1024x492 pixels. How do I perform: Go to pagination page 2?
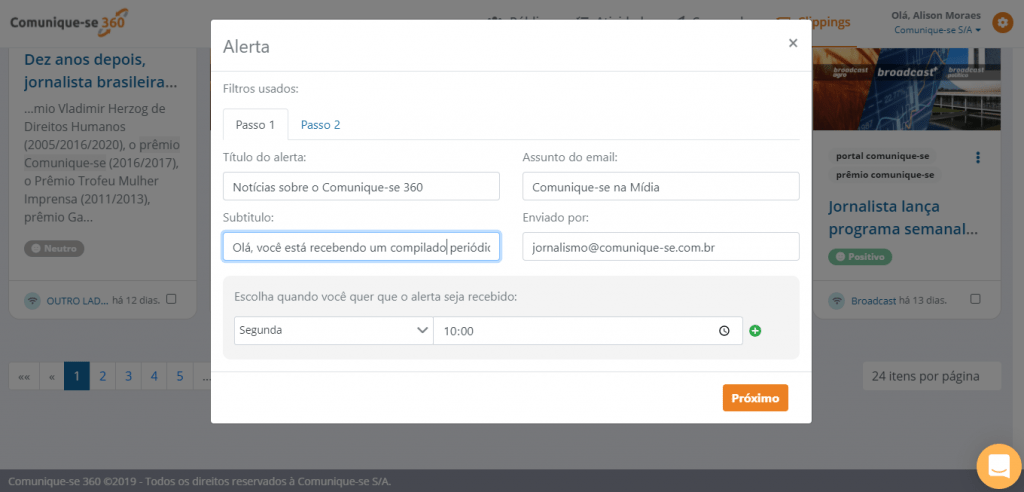click(103, 376)
